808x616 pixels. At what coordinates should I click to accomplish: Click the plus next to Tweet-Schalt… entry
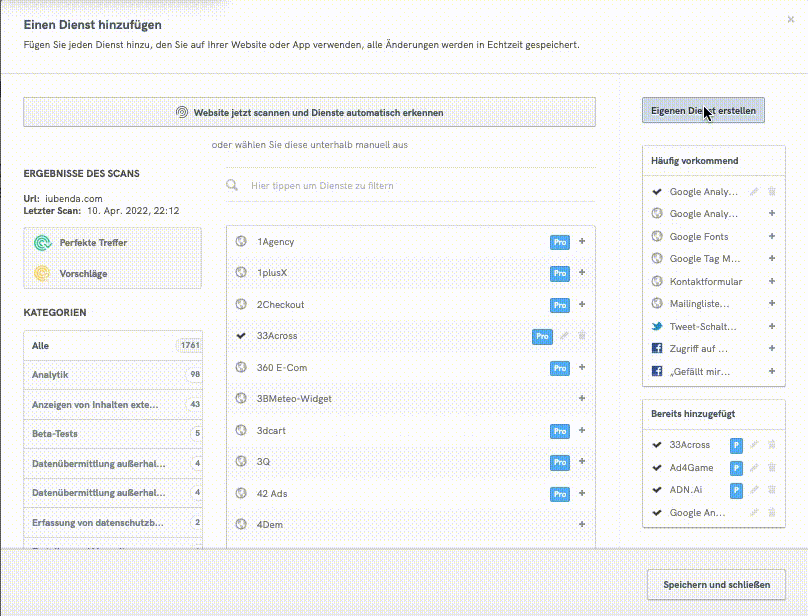click(772, 326)
